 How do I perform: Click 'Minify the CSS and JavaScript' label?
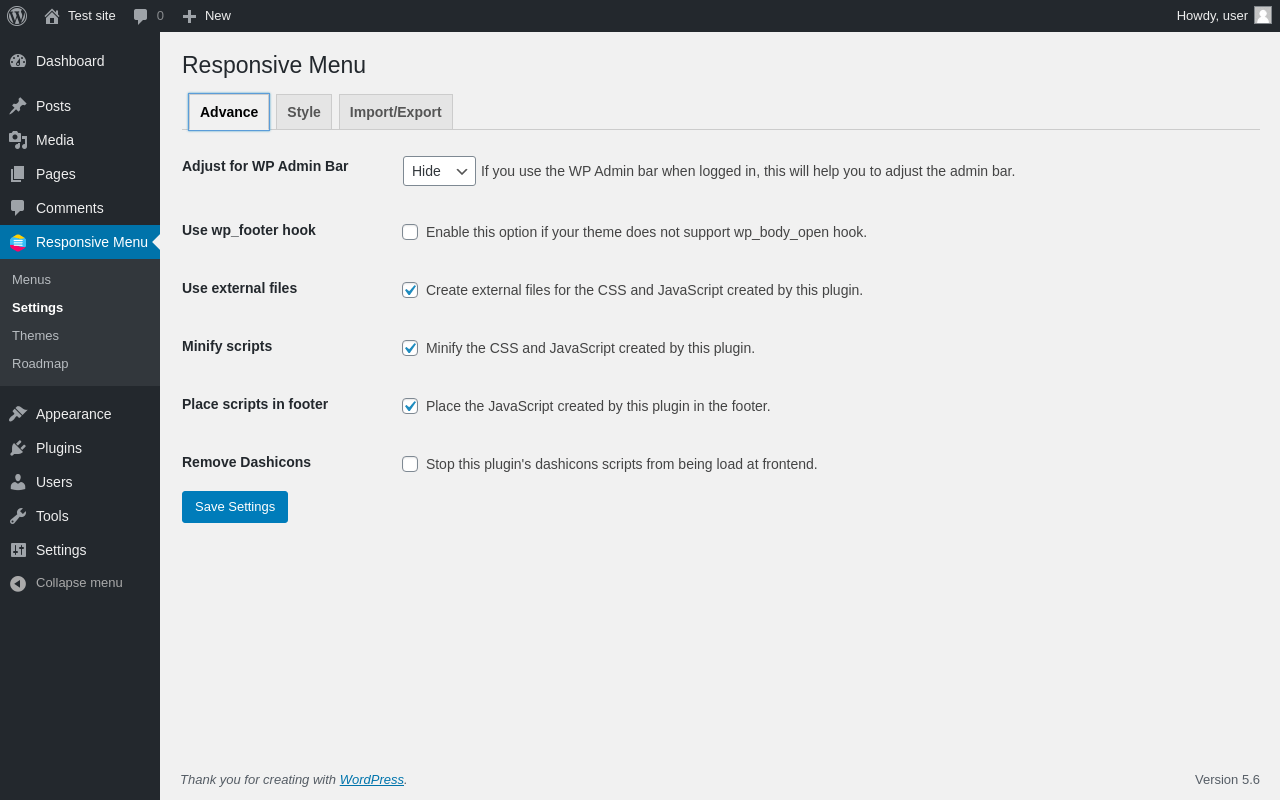click(590, 348)
